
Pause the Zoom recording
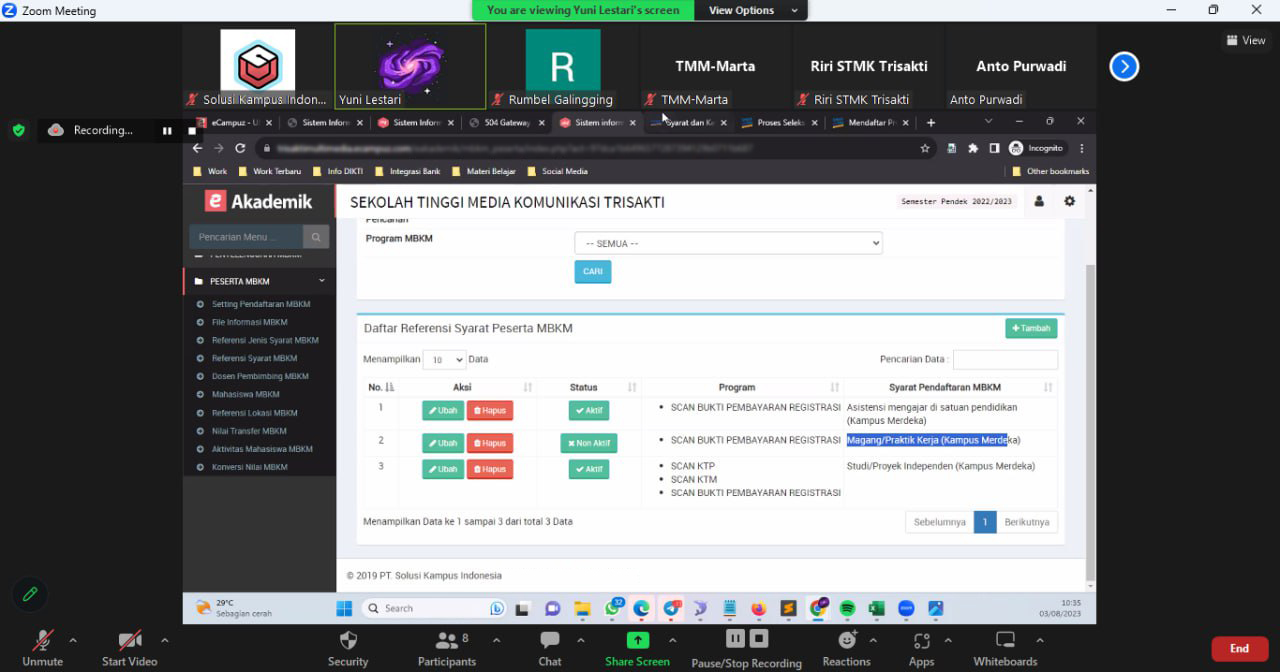[735, 638]
